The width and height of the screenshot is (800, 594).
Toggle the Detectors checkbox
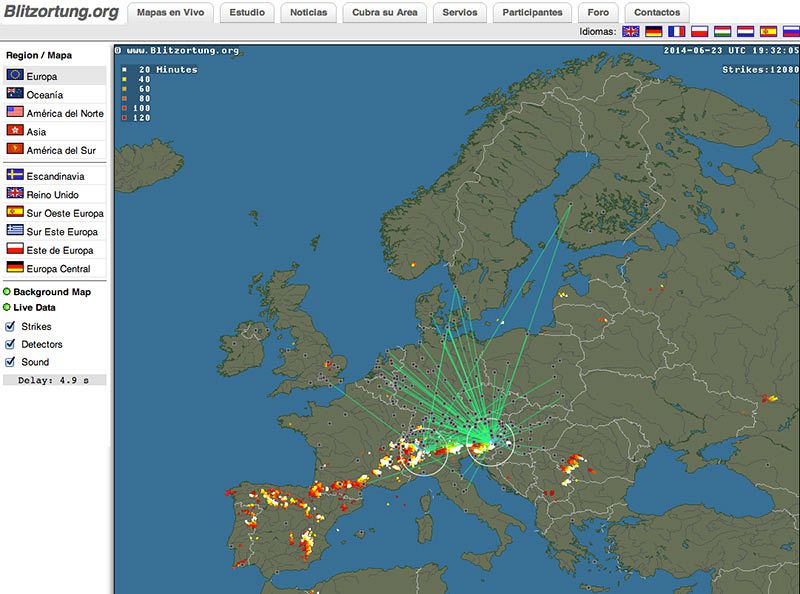(x=10, y=345)
